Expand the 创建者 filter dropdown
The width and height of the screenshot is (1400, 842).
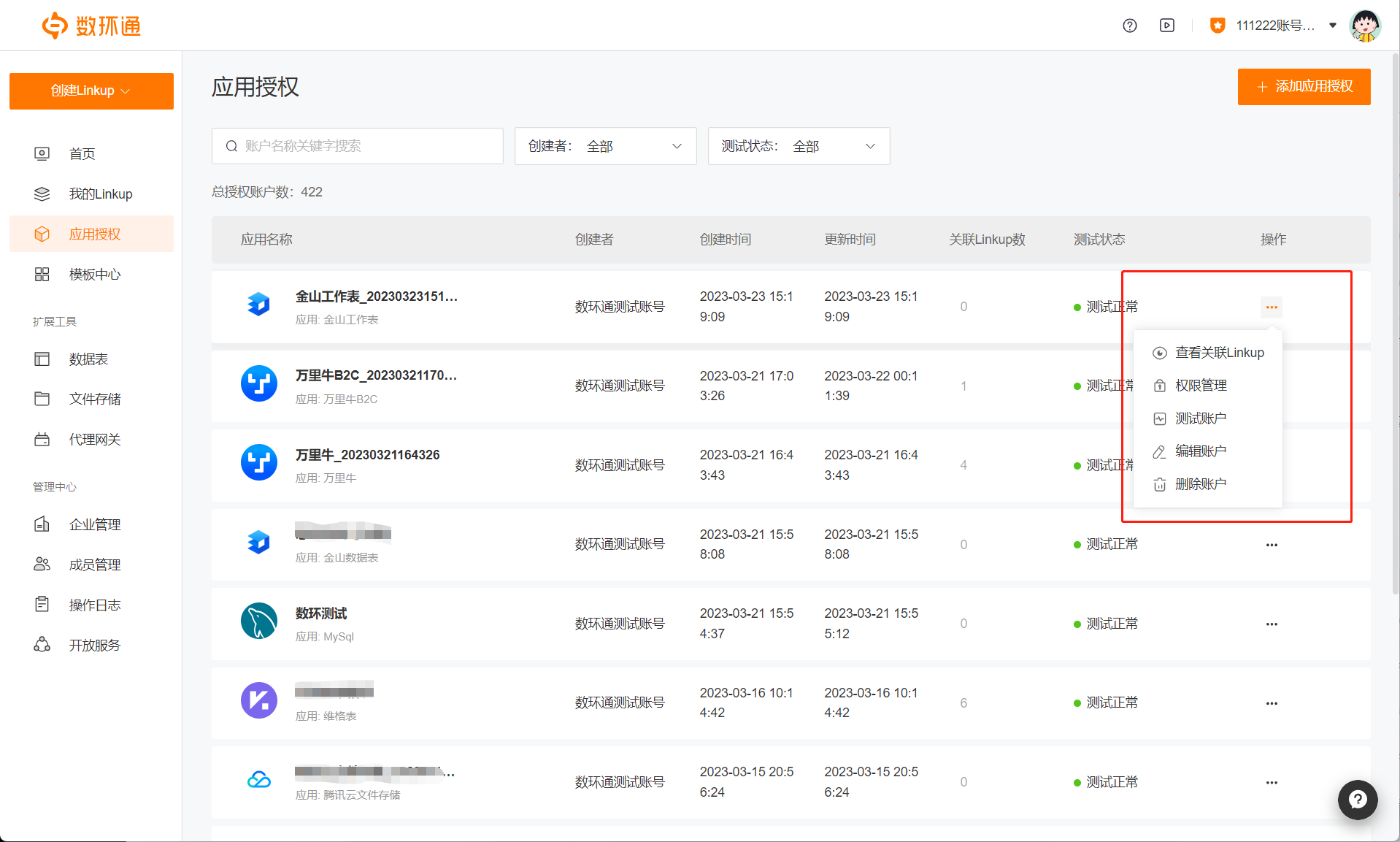pos(605,146)
